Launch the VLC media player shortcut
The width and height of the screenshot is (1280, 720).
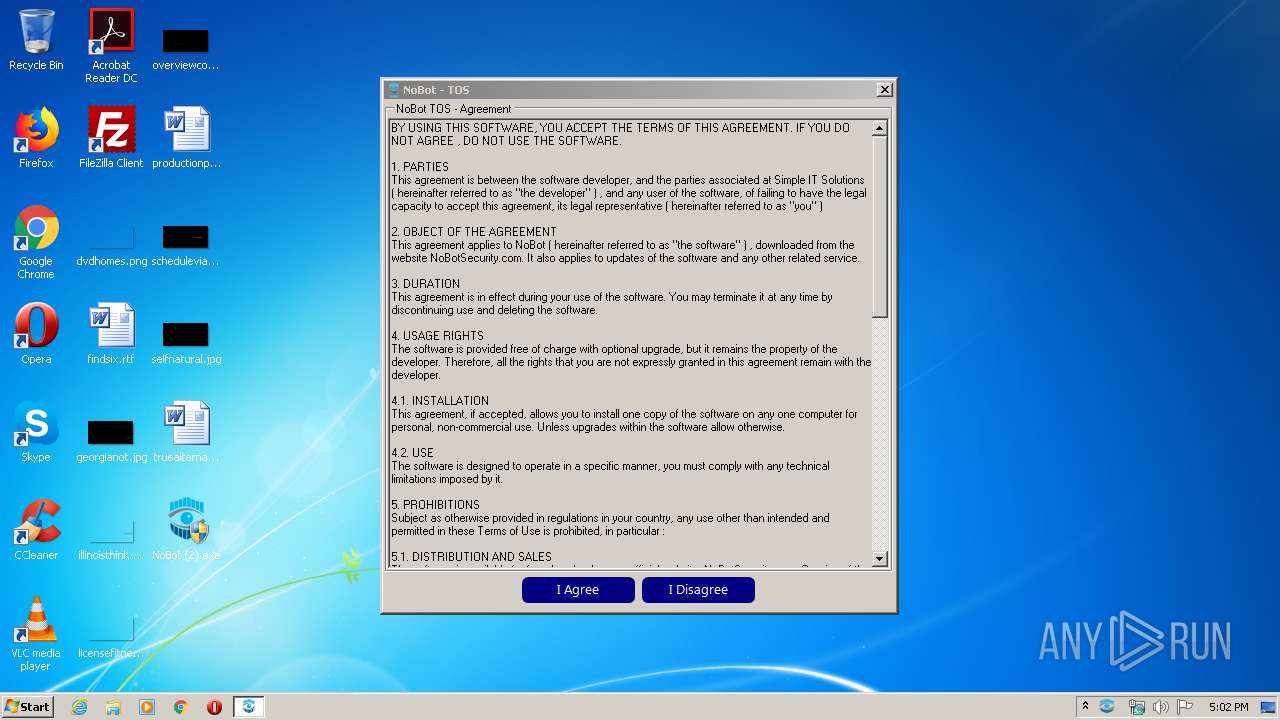(36, 634)
